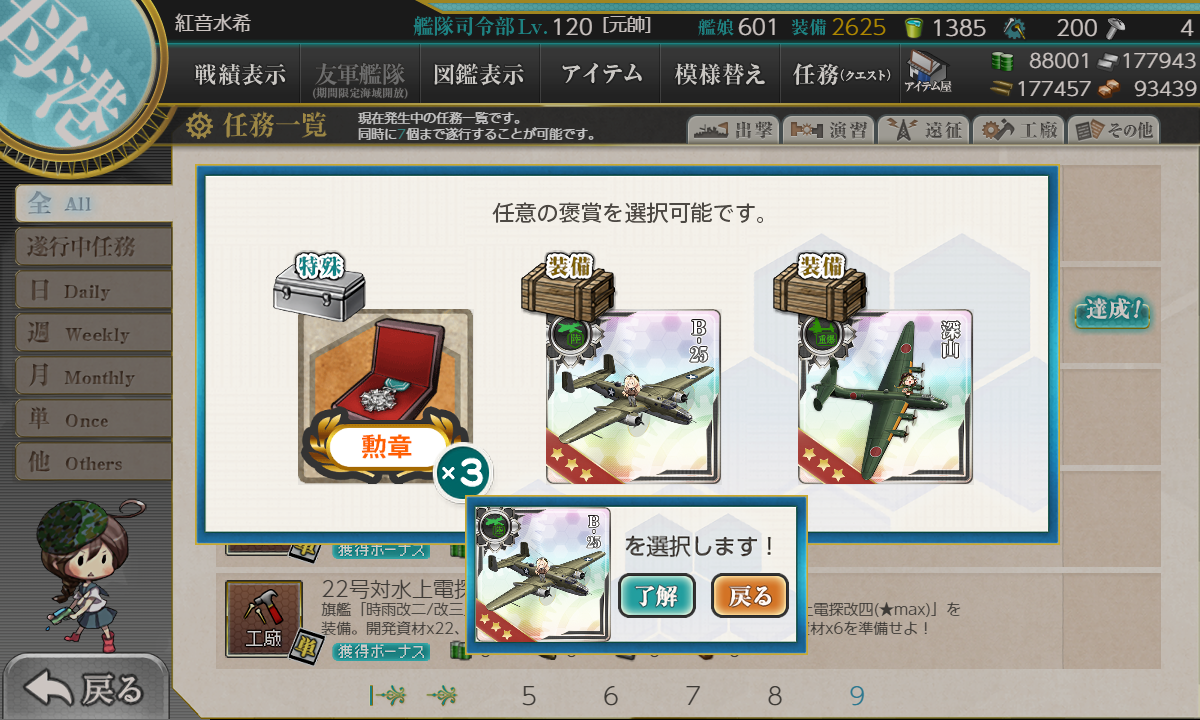Click the 達成! completion badge
Viewport: 1200px width, 720px height.
pyautogui.click(x=1112, y=310)
